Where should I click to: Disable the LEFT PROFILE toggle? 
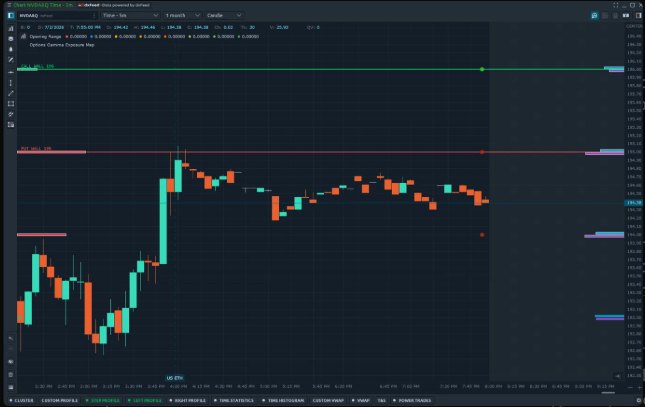[144, 400]
